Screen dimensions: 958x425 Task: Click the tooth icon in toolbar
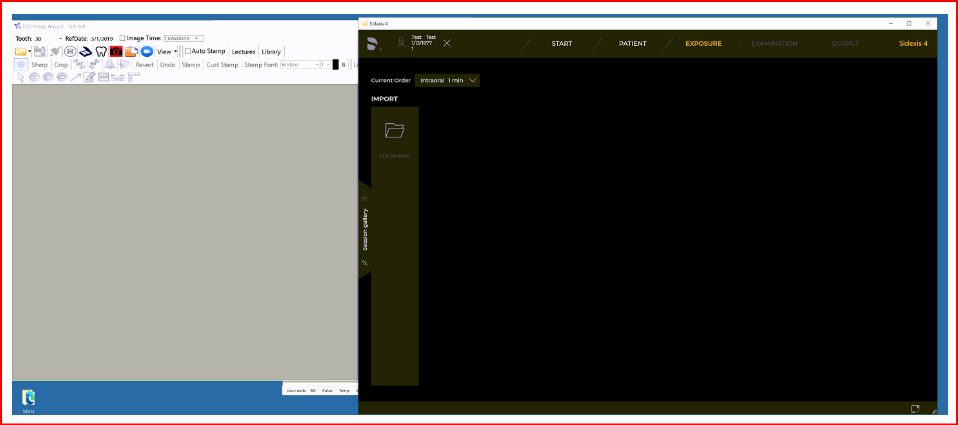[101, 51]
